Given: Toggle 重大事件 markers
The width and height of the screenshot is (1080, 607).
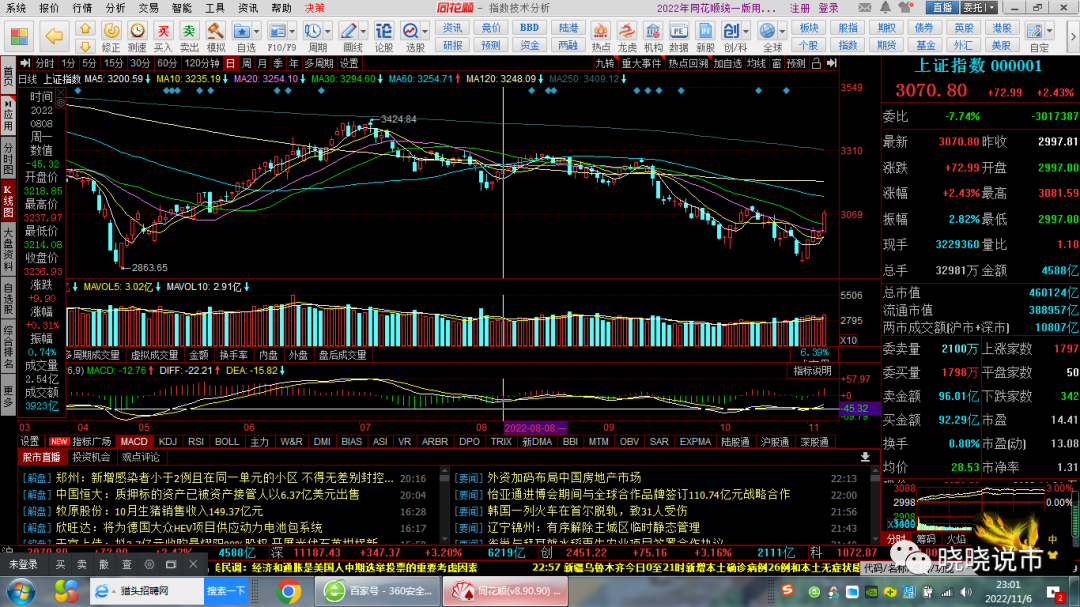Looking at the screenshot, I should coord(641,63).
